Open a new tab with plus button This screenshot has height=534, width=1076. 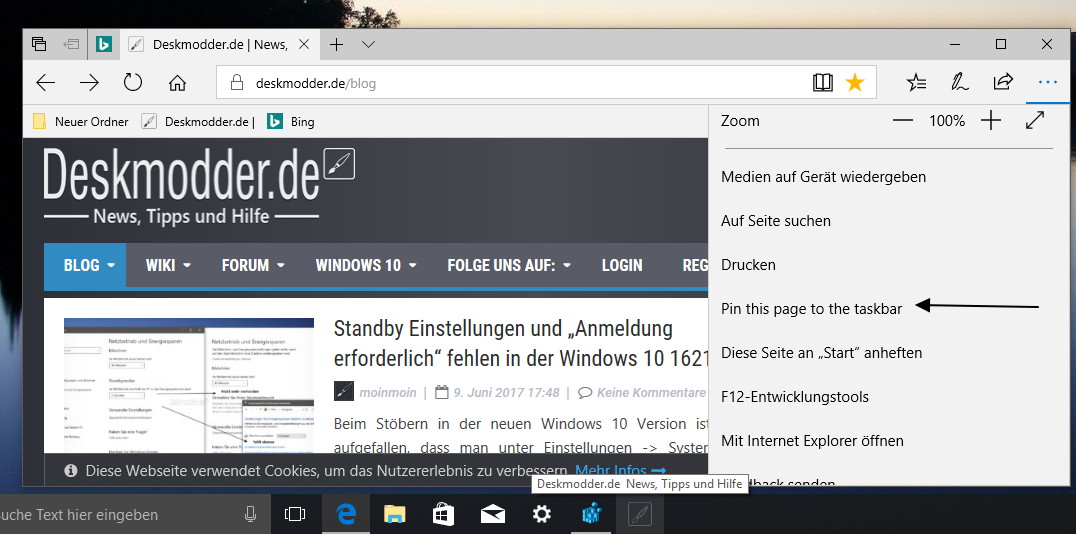pyautogui.click(x=336, y=45)
